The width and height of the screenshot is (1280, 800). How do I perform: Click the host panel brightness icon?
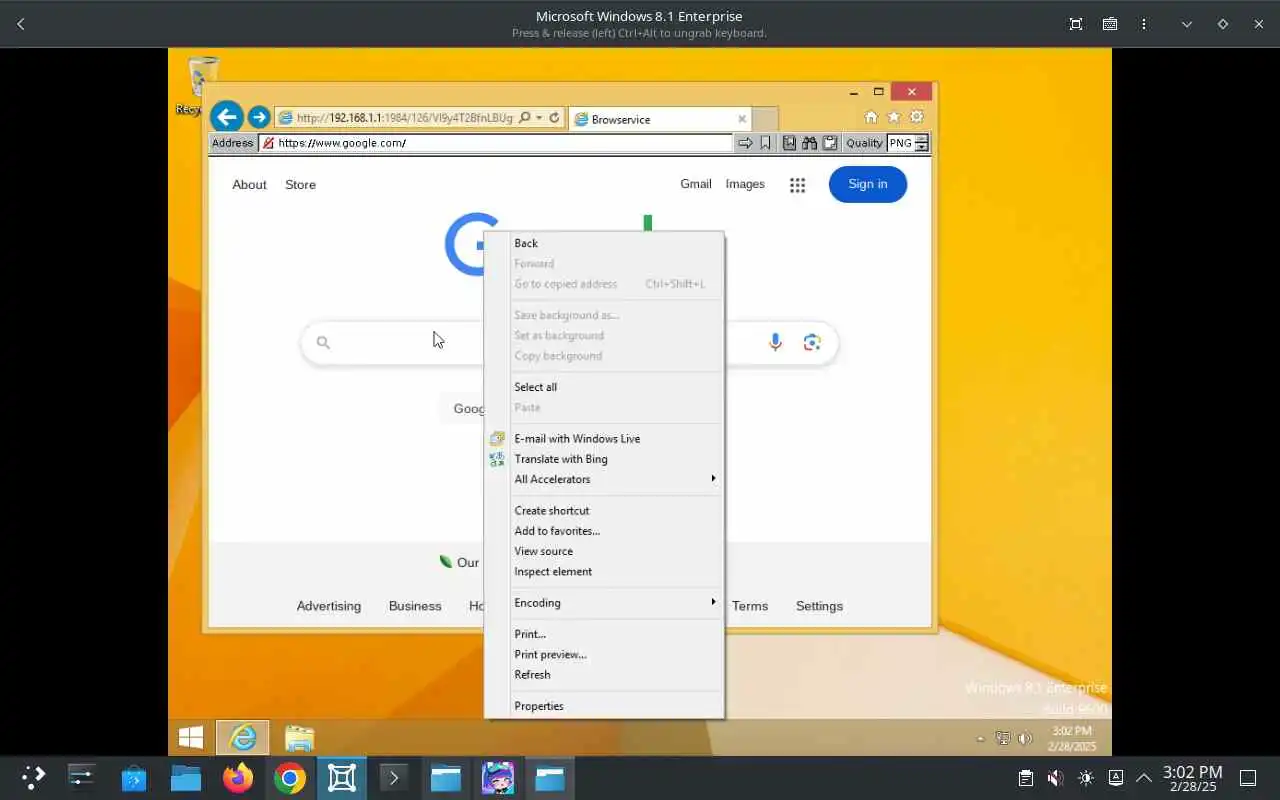pyautogui.click(x=1086, y=778)
